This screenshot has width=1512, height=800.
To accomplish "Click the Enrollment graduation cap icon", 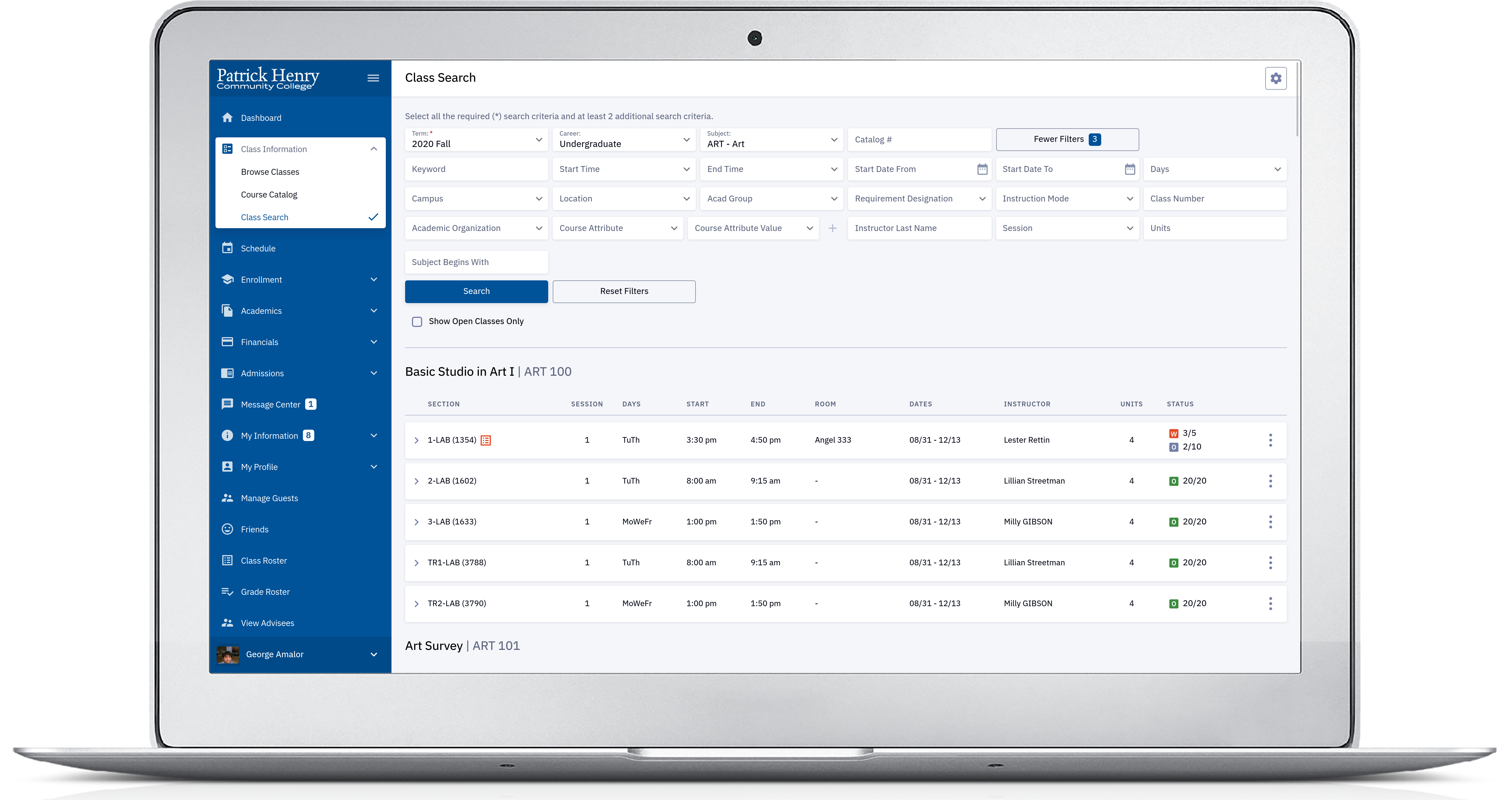I will tap(227, 279).
